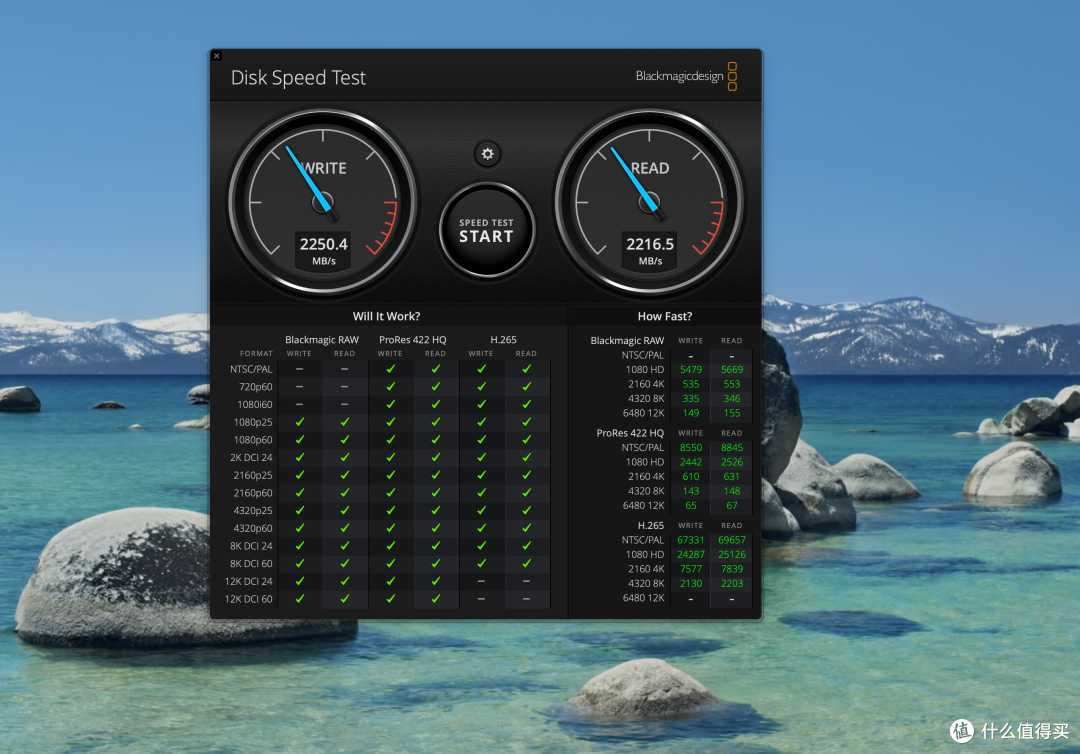1080x754 pixels.
Task: Click the 12K DCI 24 format label
Action: (x=249, y=581)
